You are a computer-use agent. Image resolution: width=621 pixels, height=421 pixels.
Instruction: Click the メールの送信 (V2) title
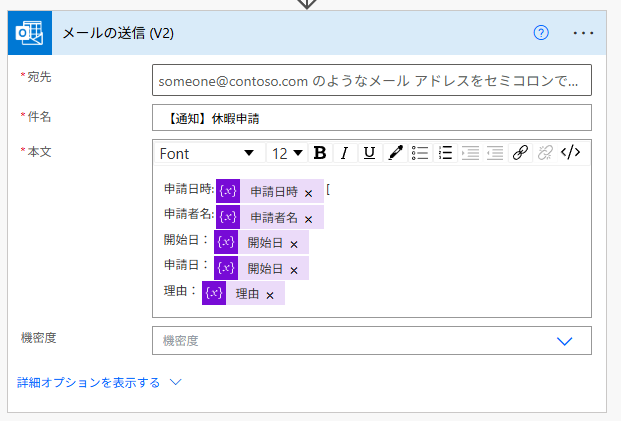click(118, 33)
